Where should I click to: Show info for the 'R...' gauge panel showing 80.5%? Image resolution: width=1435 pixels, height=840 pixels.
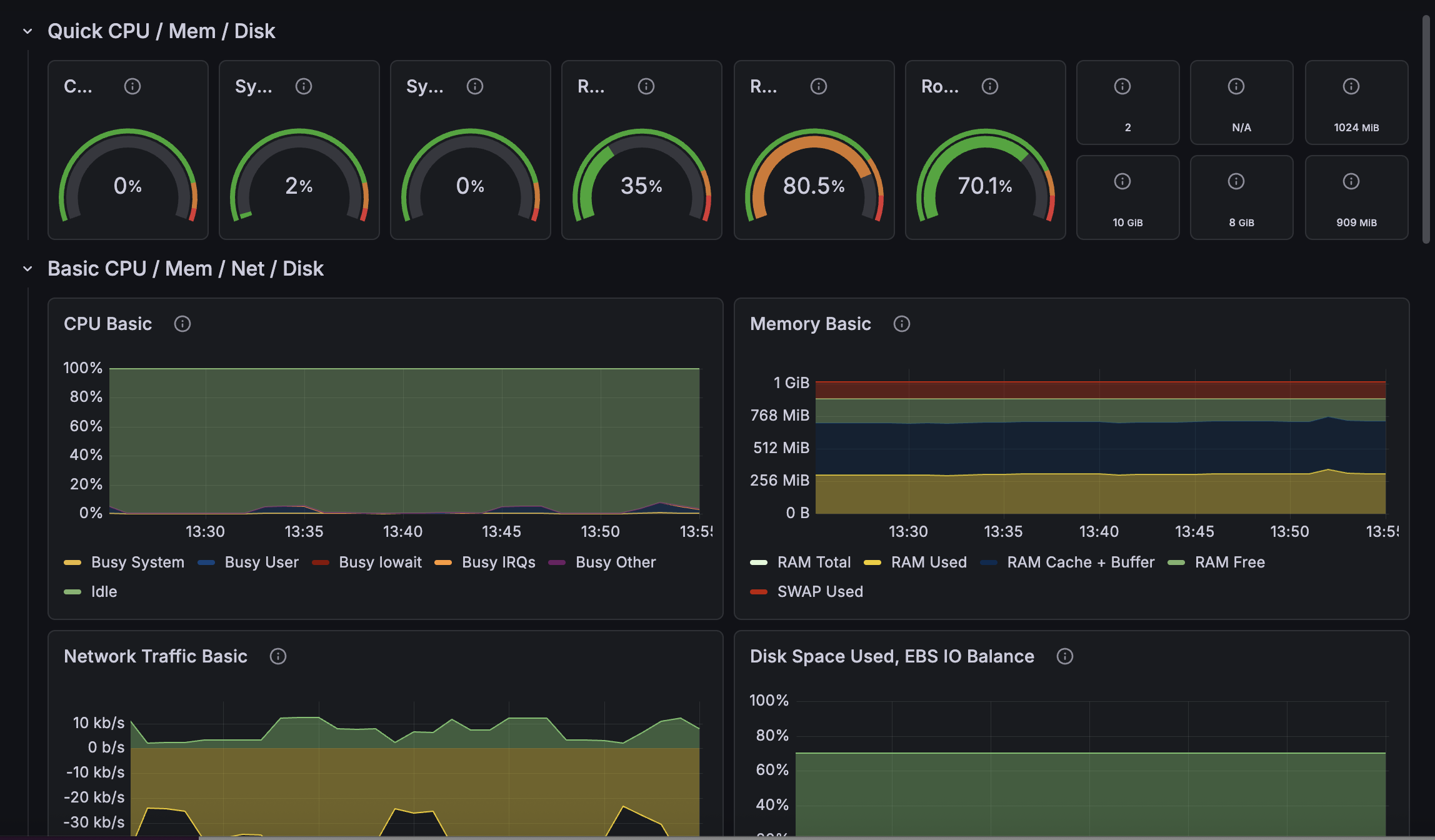point(819,86)
